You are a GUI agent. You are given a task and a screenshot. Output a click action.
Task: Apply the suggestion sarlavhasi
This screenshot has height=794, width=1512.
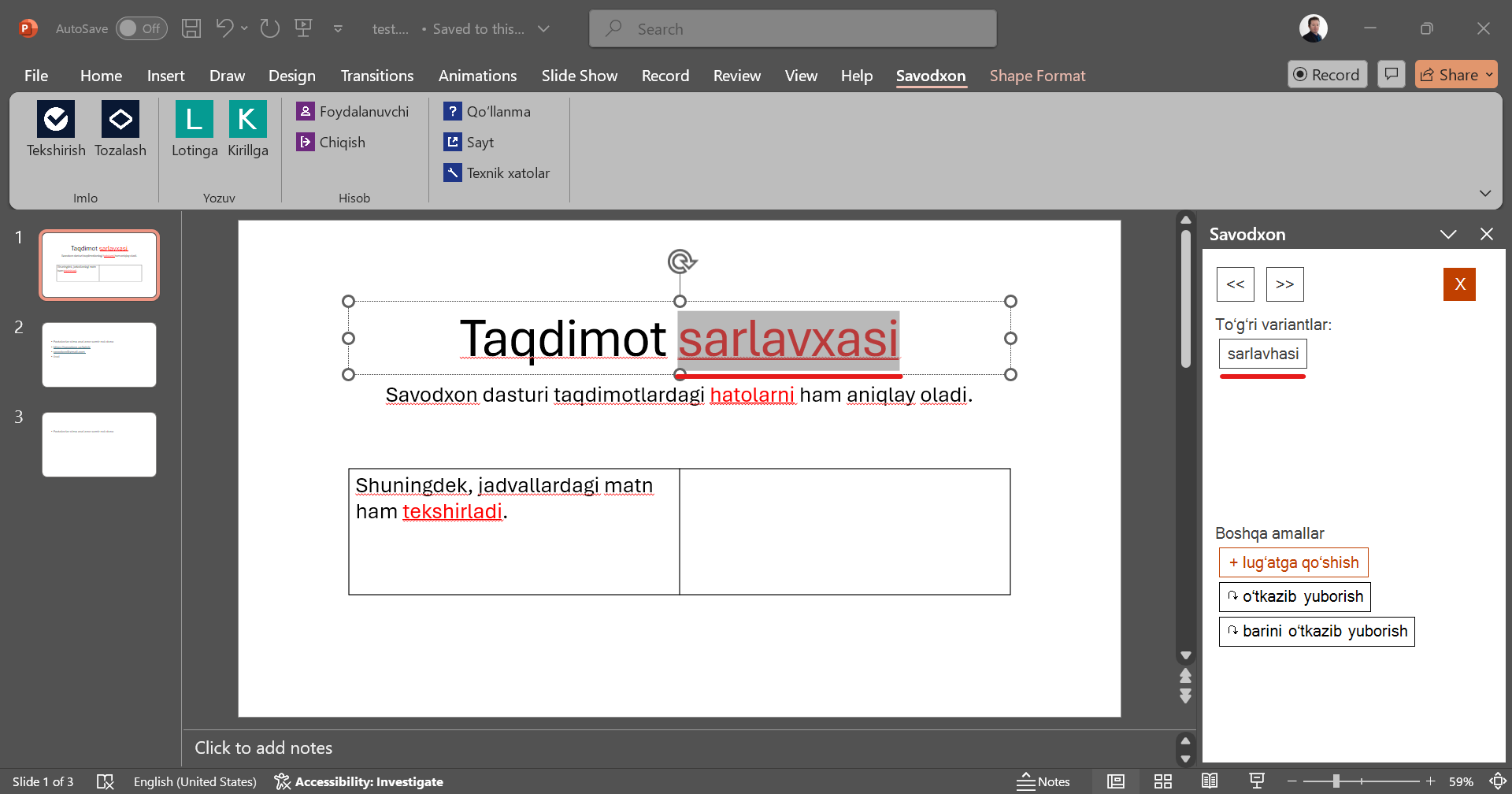pos(1262,354)
